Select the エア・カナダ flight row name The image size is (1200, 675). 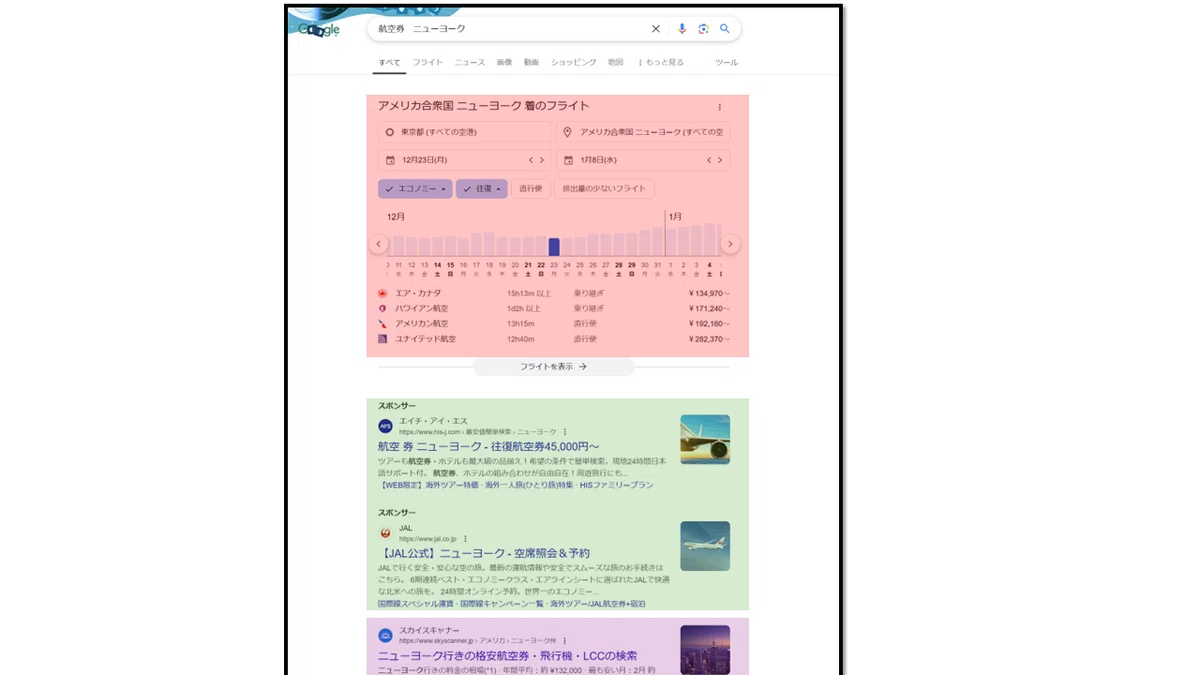(x=418, y=293)
